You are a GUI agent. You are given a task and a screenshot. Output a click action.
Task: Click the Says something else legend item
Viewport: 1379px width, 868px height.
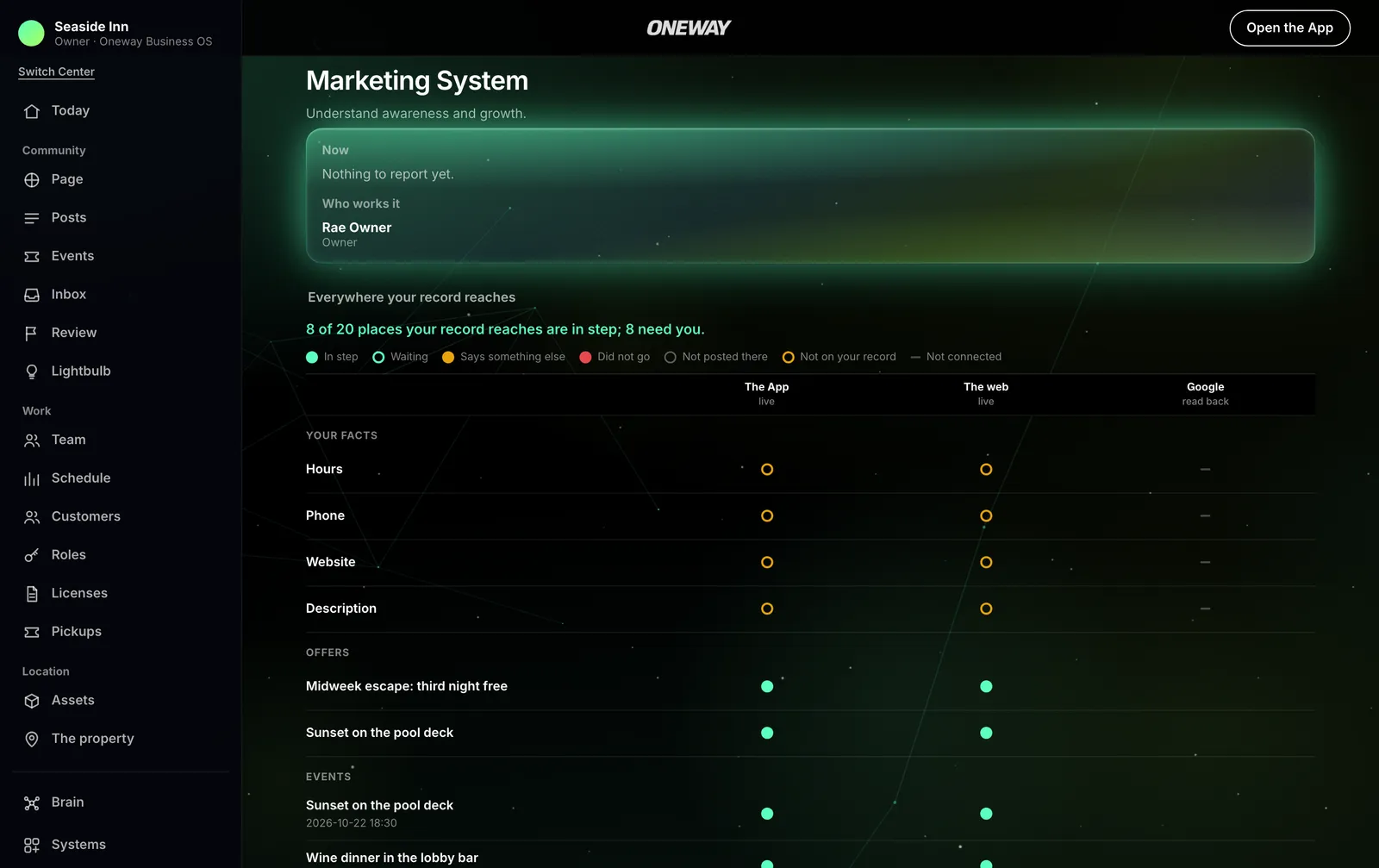pos(503,357)
